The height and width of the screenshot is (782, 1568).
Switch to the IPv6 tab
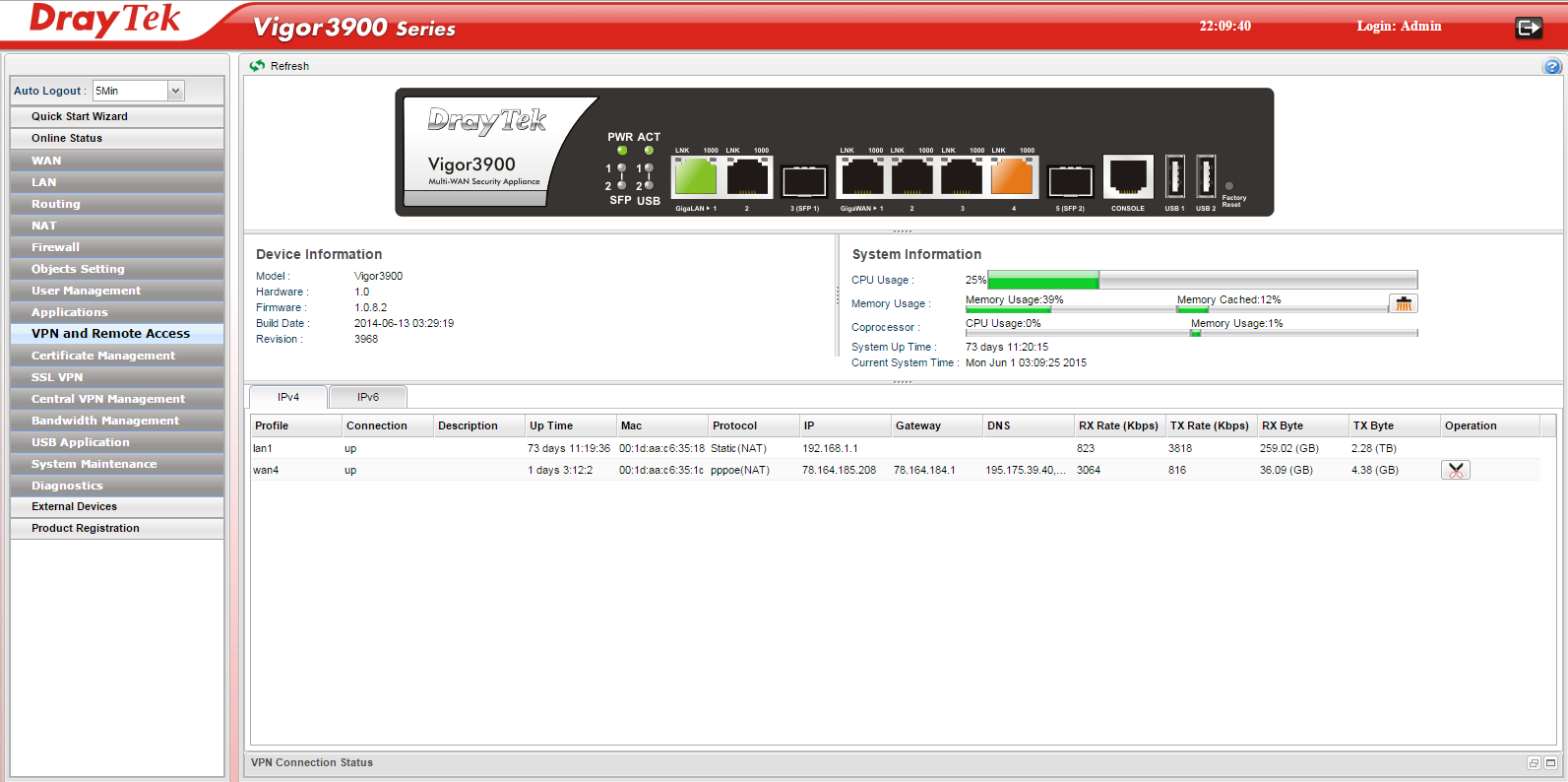pos(367,397)
